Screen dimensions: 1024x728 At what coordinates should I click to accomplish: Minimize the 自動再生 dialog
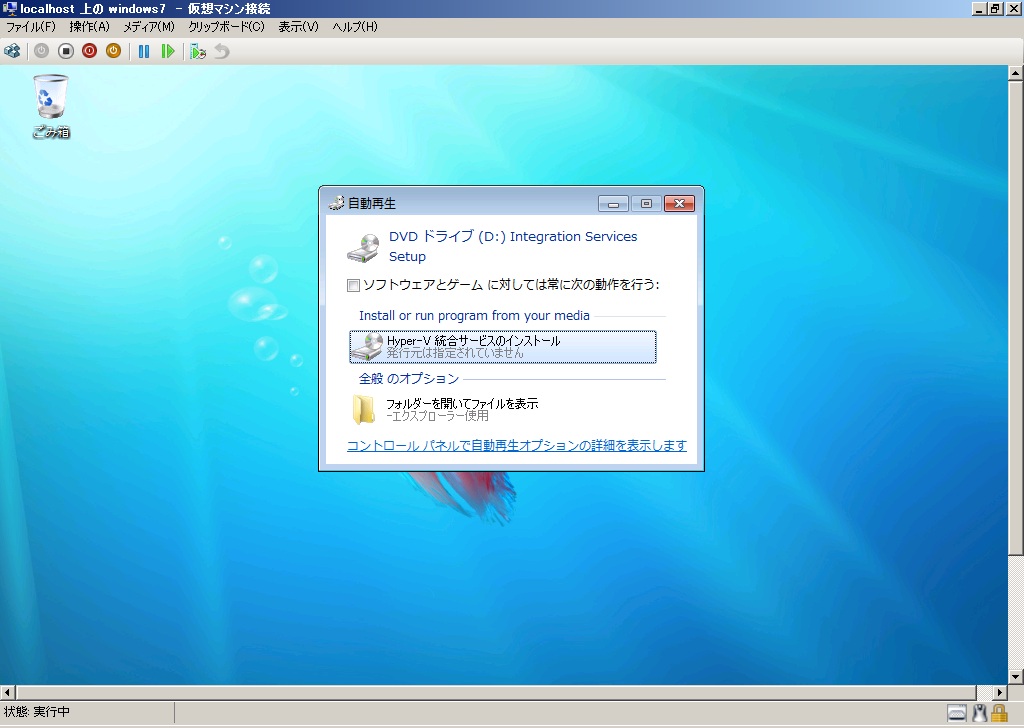tap(613, 204)
